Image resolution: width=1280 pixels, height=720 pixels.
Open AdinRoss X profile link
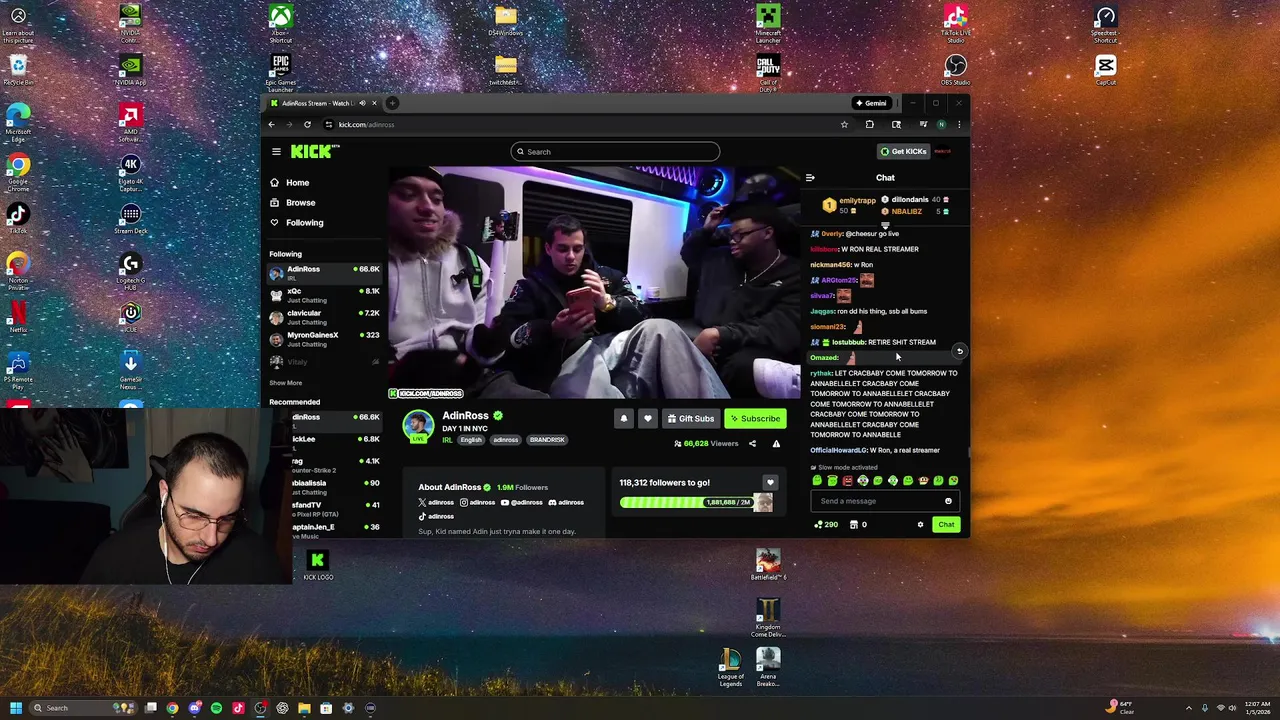tap(435, 503)
